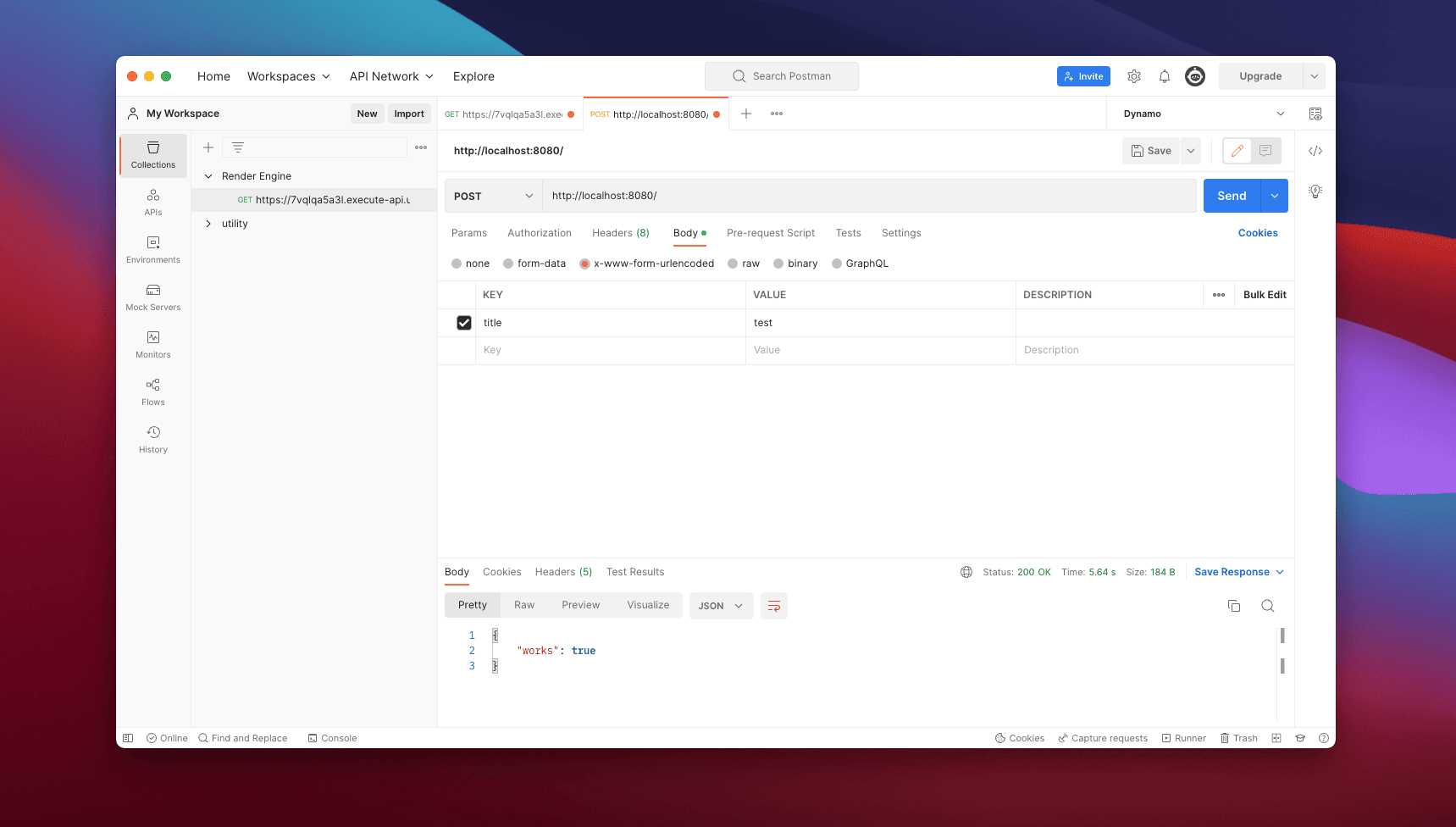Copy the response body
The image size is (1456, 827).
pos(1234,606)
